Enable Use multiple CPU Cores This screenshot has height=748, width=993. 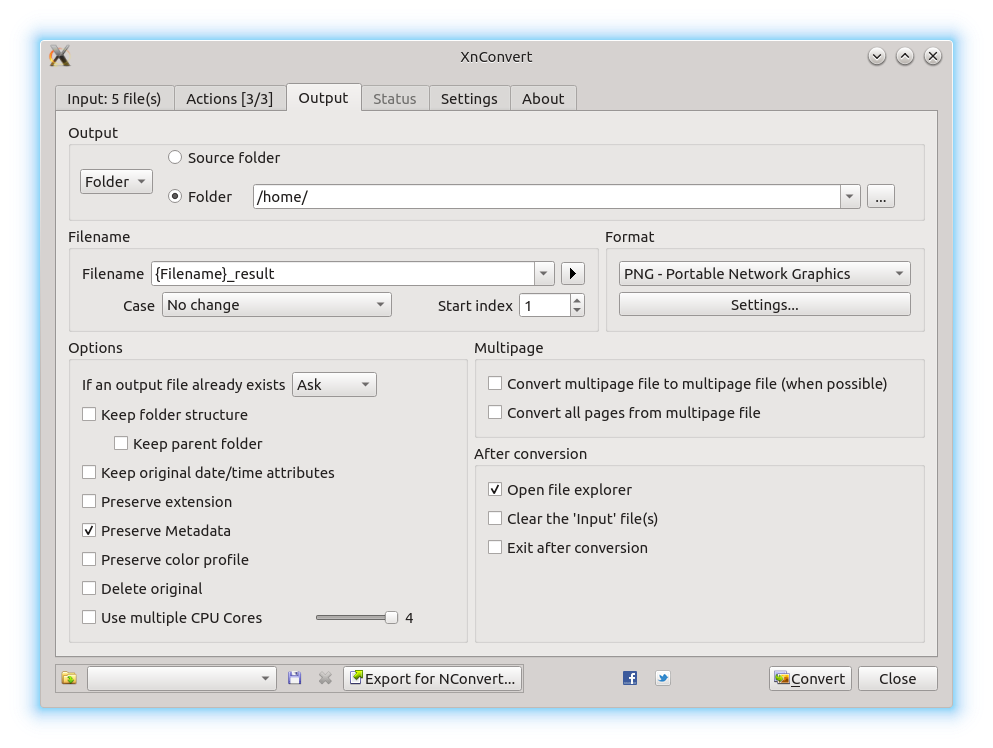point(89,618)
